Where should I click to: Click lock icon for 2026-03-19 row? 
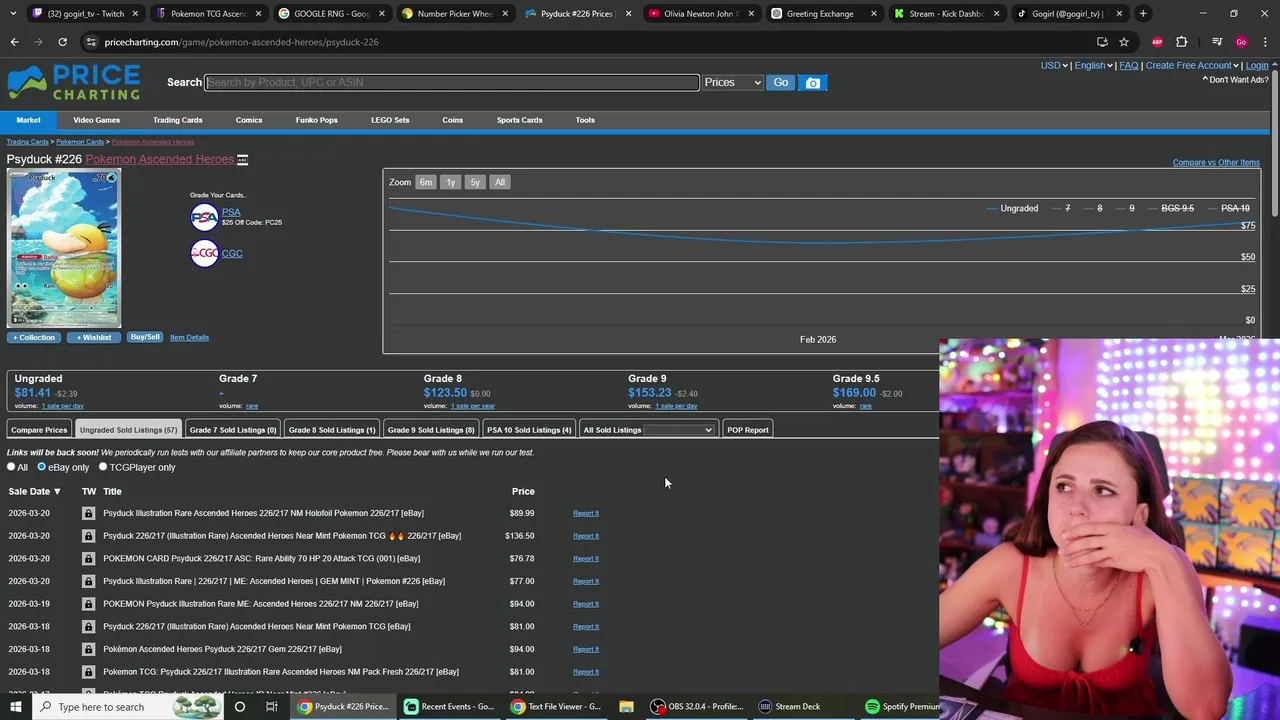(88, 604)
